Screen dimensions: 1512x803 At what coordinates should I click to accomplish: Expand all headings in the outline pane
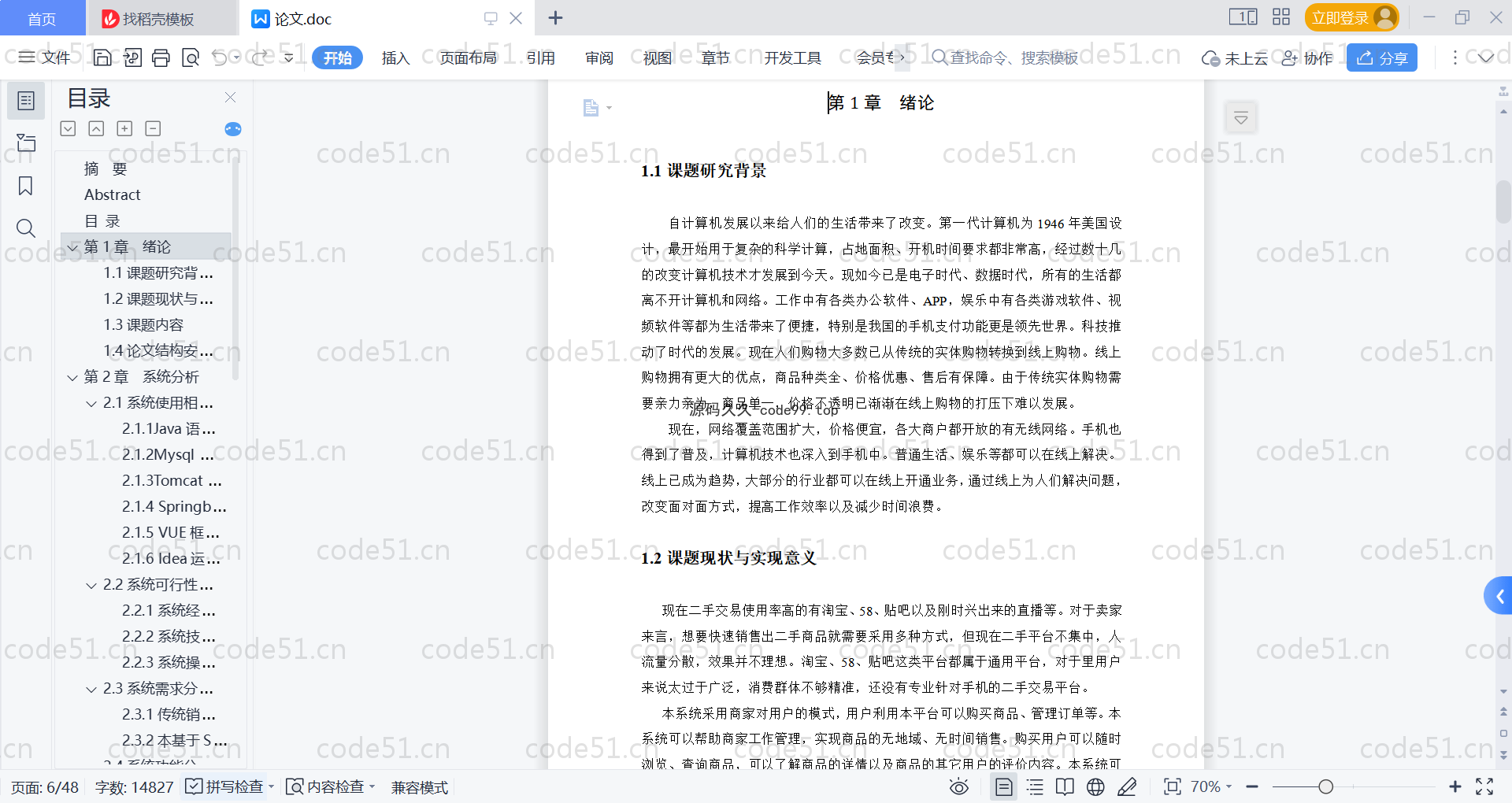tap(69, 128)
